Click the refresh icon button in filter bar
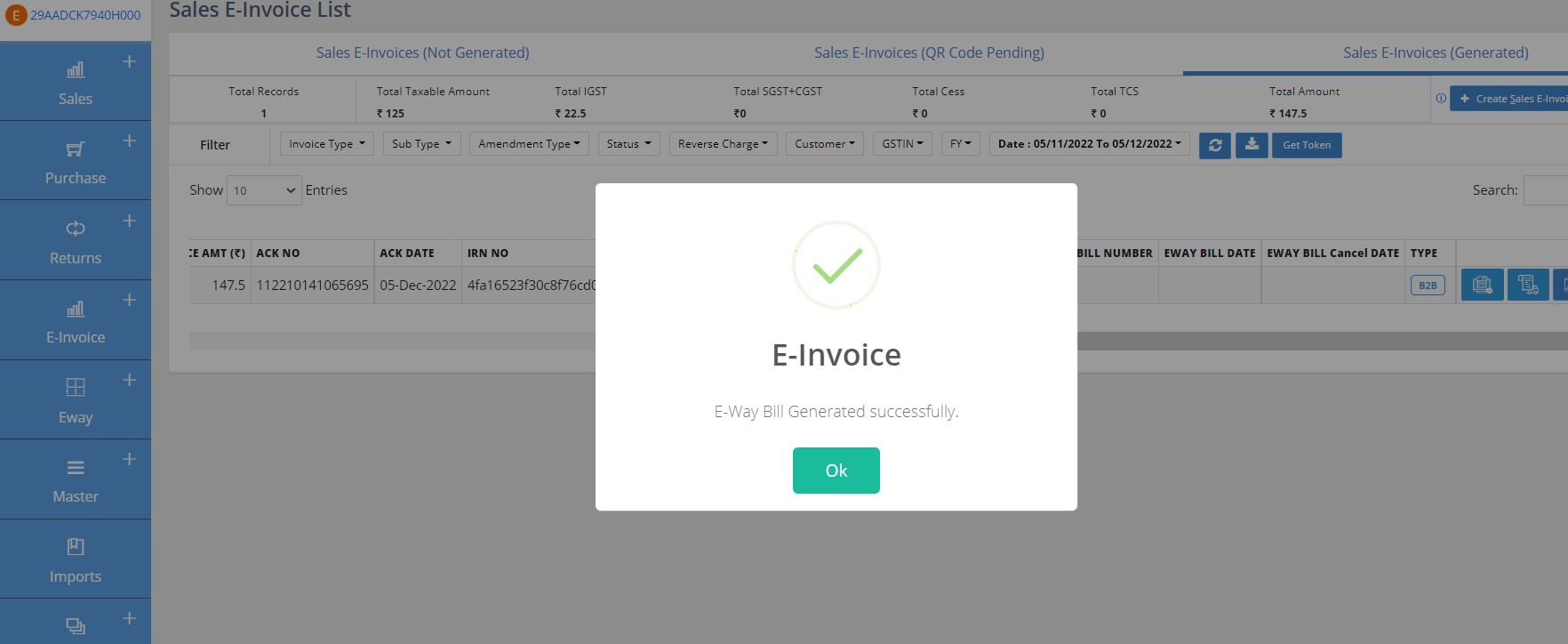The image size is (1568, 644). (x=1214, y=145)
